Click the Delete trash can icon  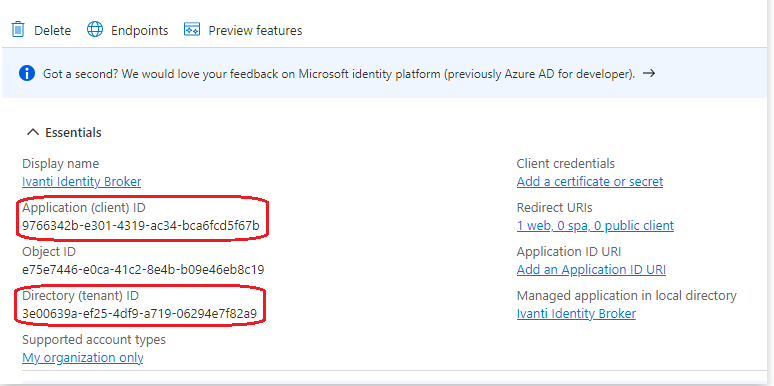(18, 30)
